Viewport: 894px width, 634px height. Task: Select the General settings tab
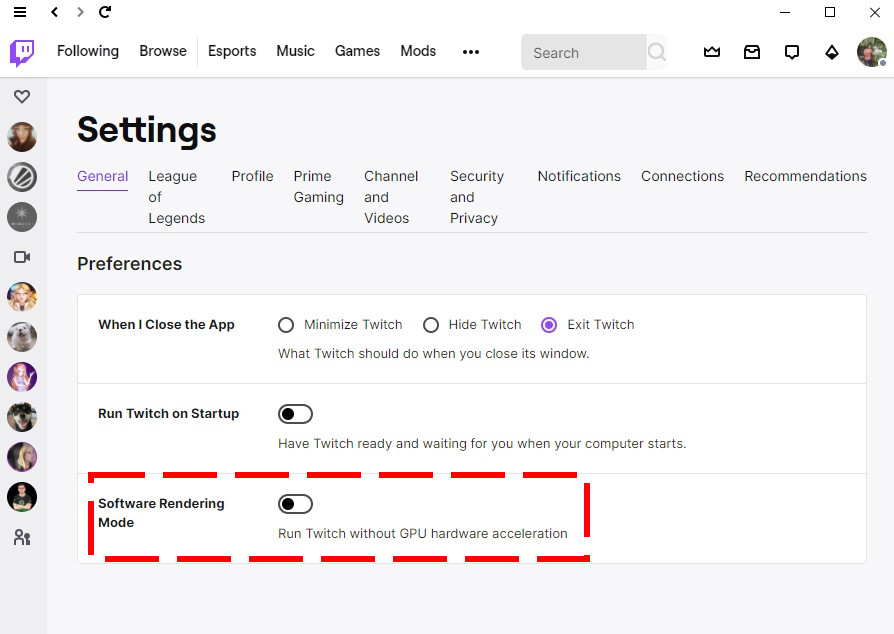tap(103, 176)
